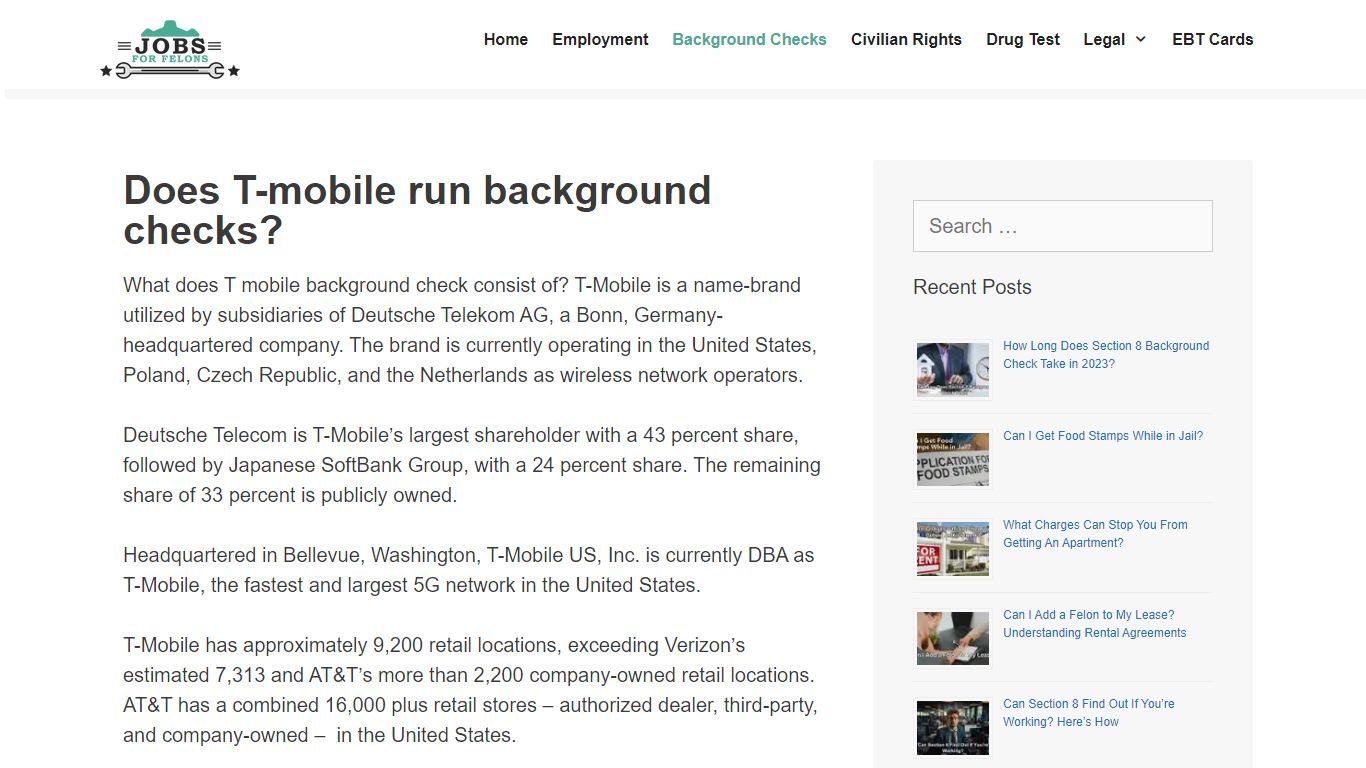Viewport: 1366px width, 768px height.
Task: Click the For Rent sign thumbnail
Action: (x=953, y=548)
